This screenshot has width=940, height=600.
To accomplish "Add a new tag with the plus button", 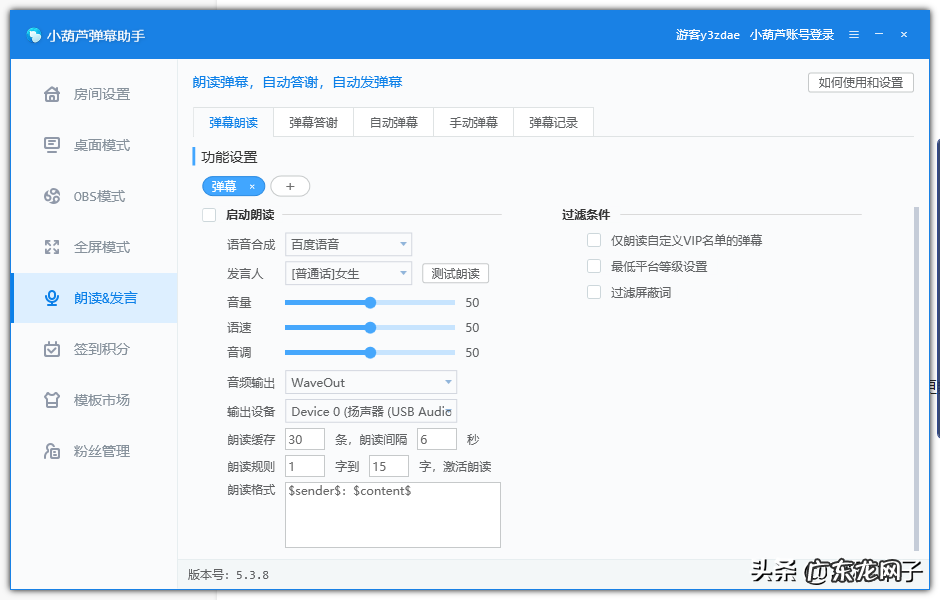I will (x=290, y=186).
